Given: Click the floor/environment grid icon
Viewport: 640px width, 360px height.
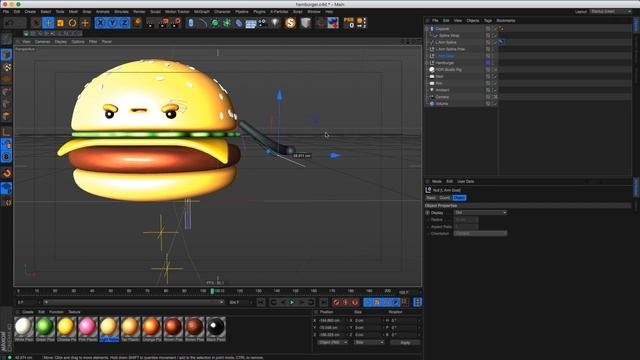Looking at the screenshot, I should click(x=251, y=23).
